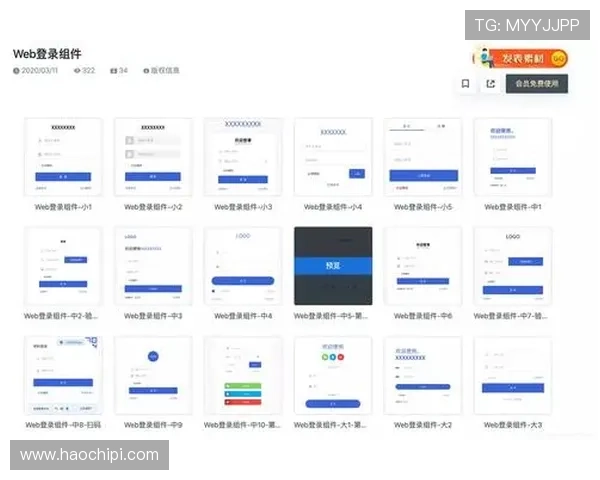Open the Web登录组件-中4 thumbnail
Screen dimensions: 600x480
click(243, 266)
